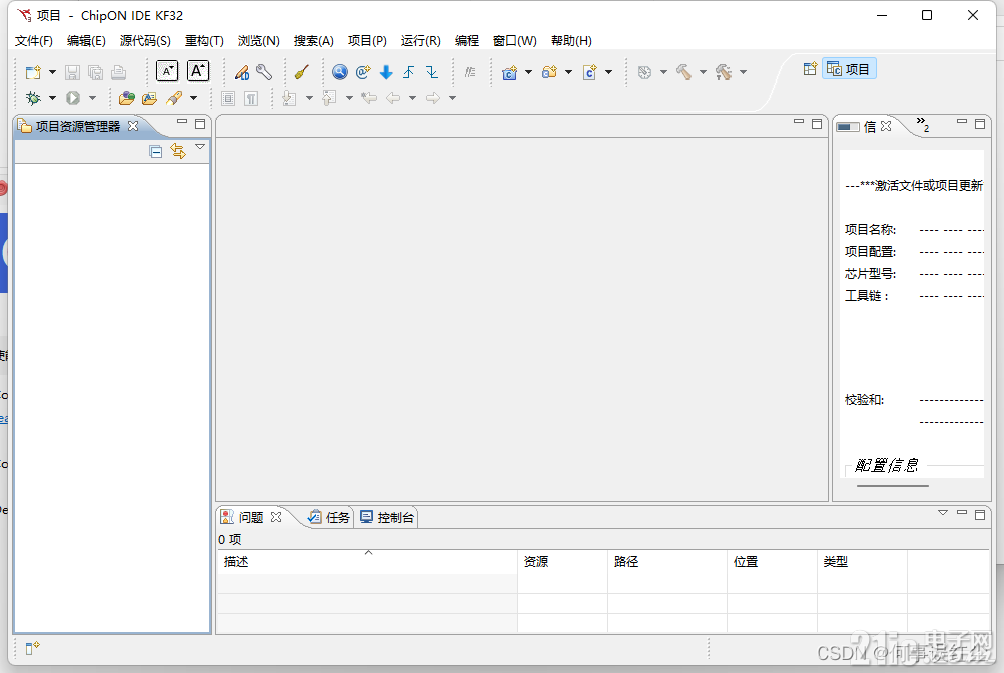The height and width of the screenshot is (673, 1004).
Task: Toggle the show whitespace pilcrow icon
Action: coord(252,99)
